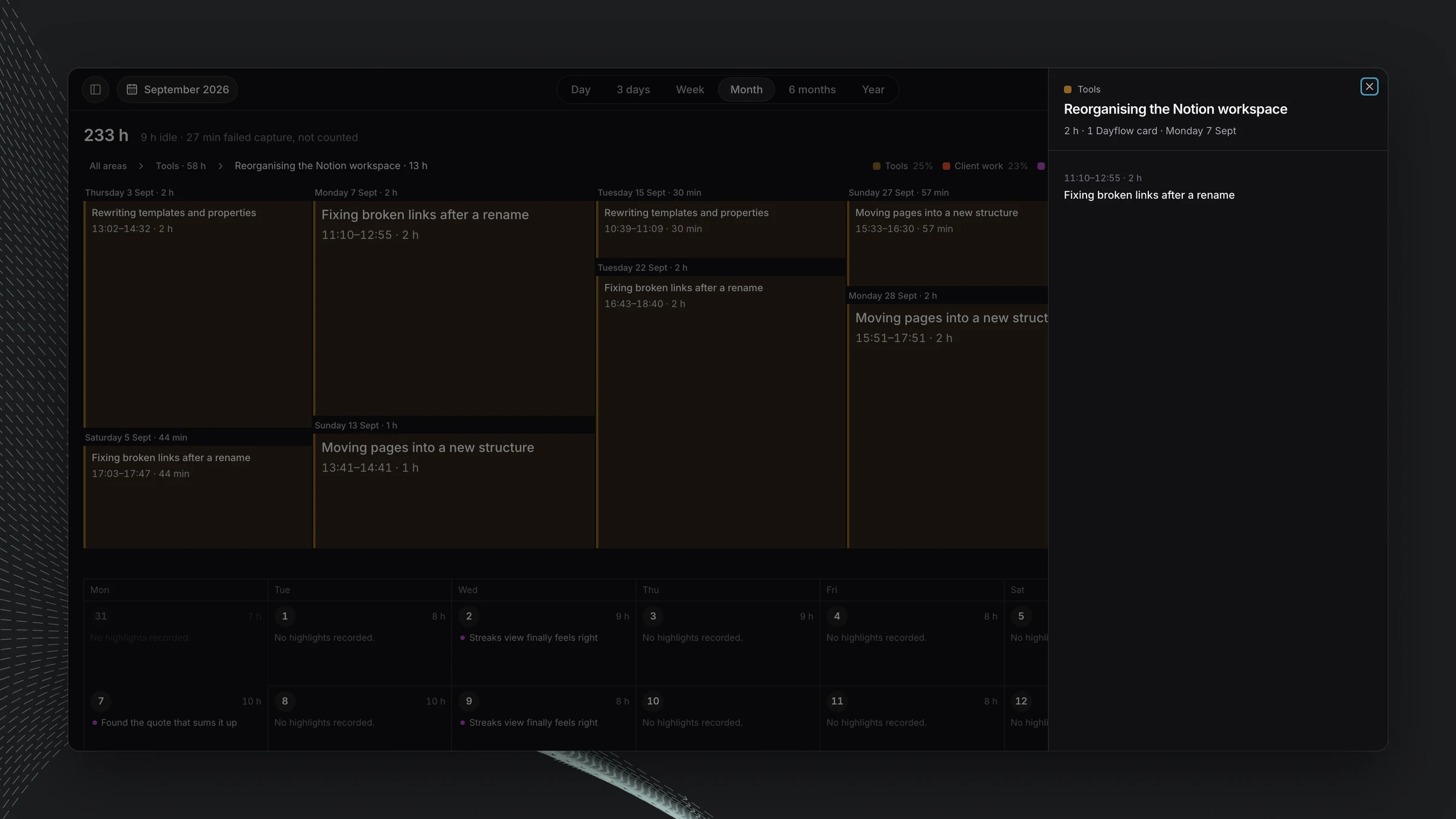Open the September 2026 date picker
1456x819 pixels.
(x=177, y=90)
